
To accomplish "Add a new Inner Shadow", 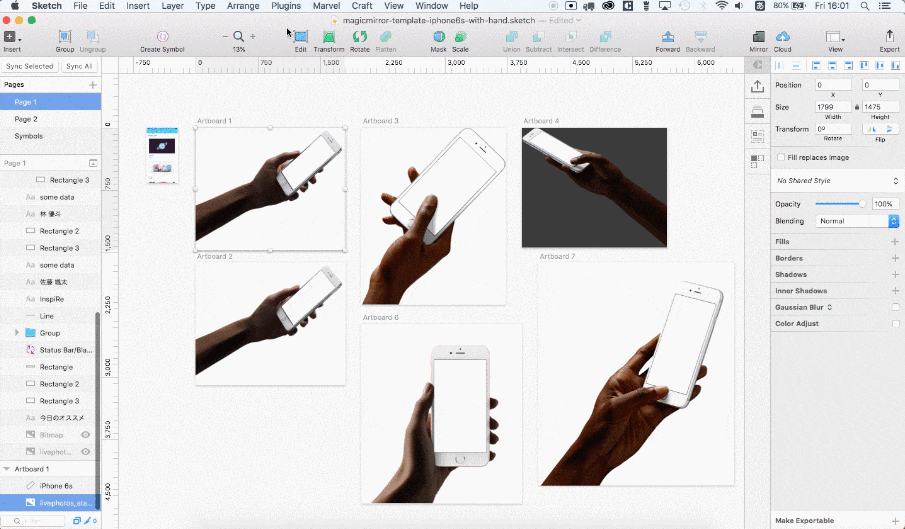I will tap(895, 291).
